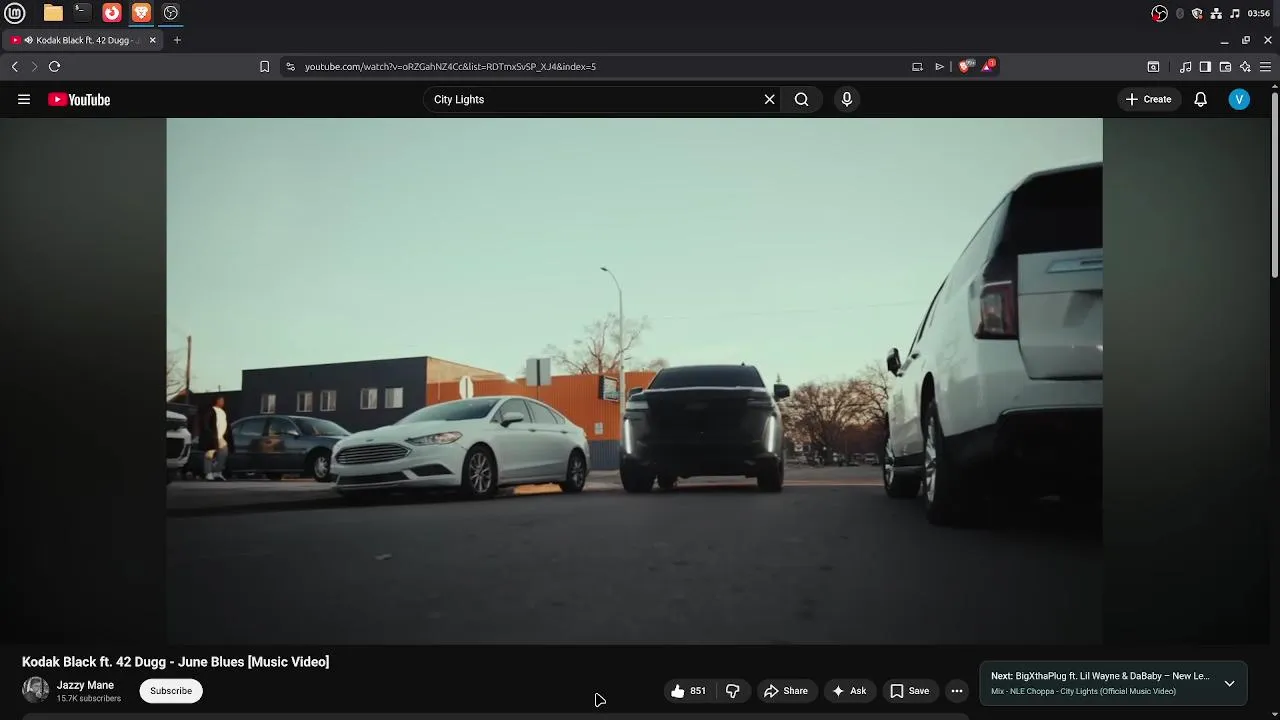The width and height of the screenshot is (1280, 720).
Task: Click the video player to pause
Action: pos(635,381)
